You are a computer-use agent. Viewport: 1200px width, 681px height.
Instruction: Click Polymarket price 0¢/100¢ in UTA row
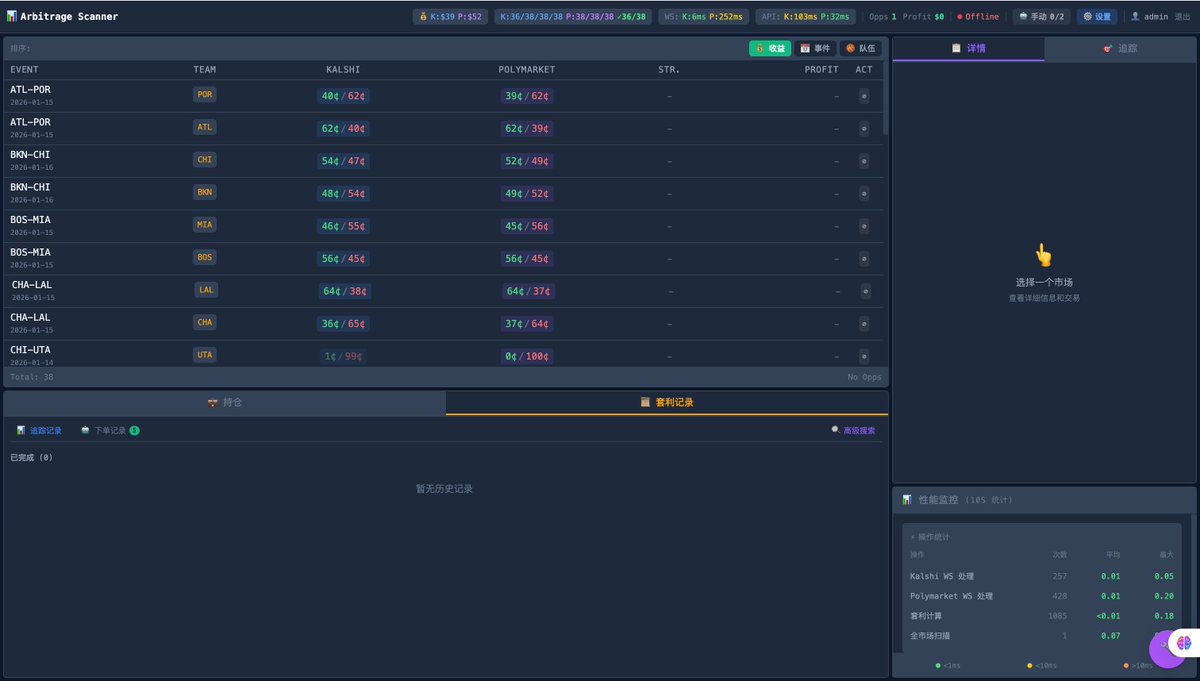[527, 356]
